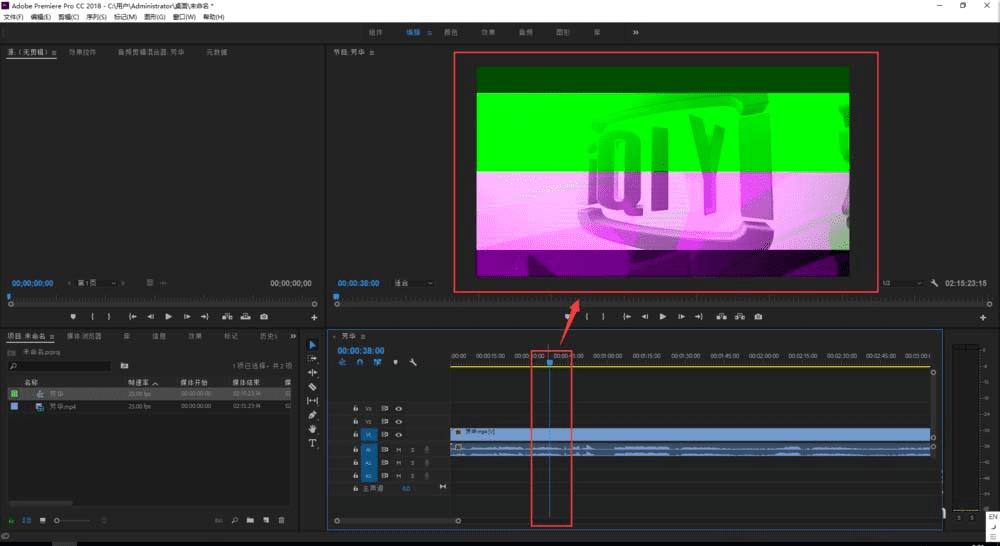Select the Pen tool
1000x546 pixels.
coord(312,414)
